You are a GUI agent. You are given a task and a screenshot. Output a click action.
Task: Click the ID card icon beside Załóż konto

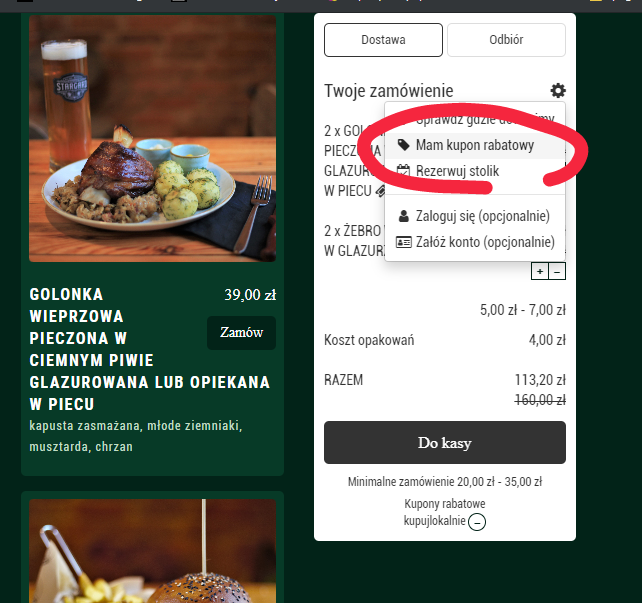click(x=404, y=242)
